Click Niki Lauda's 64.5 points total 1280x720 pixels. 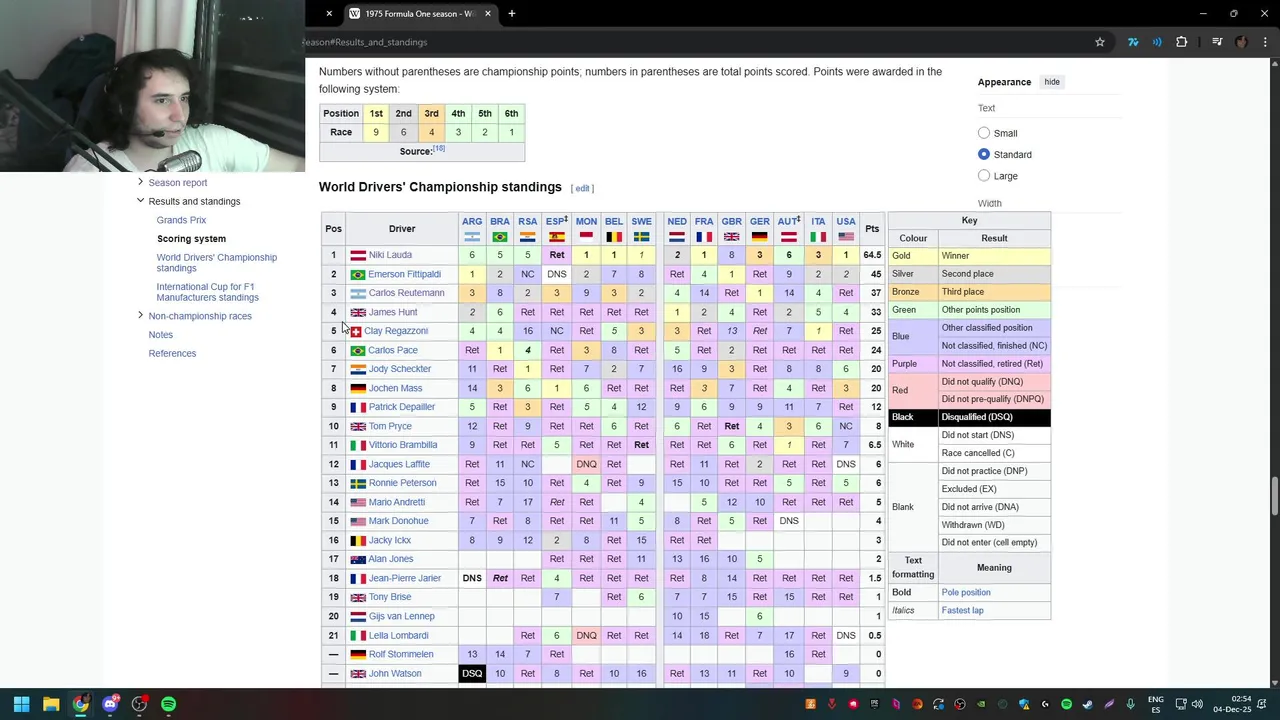pos(872,255)
